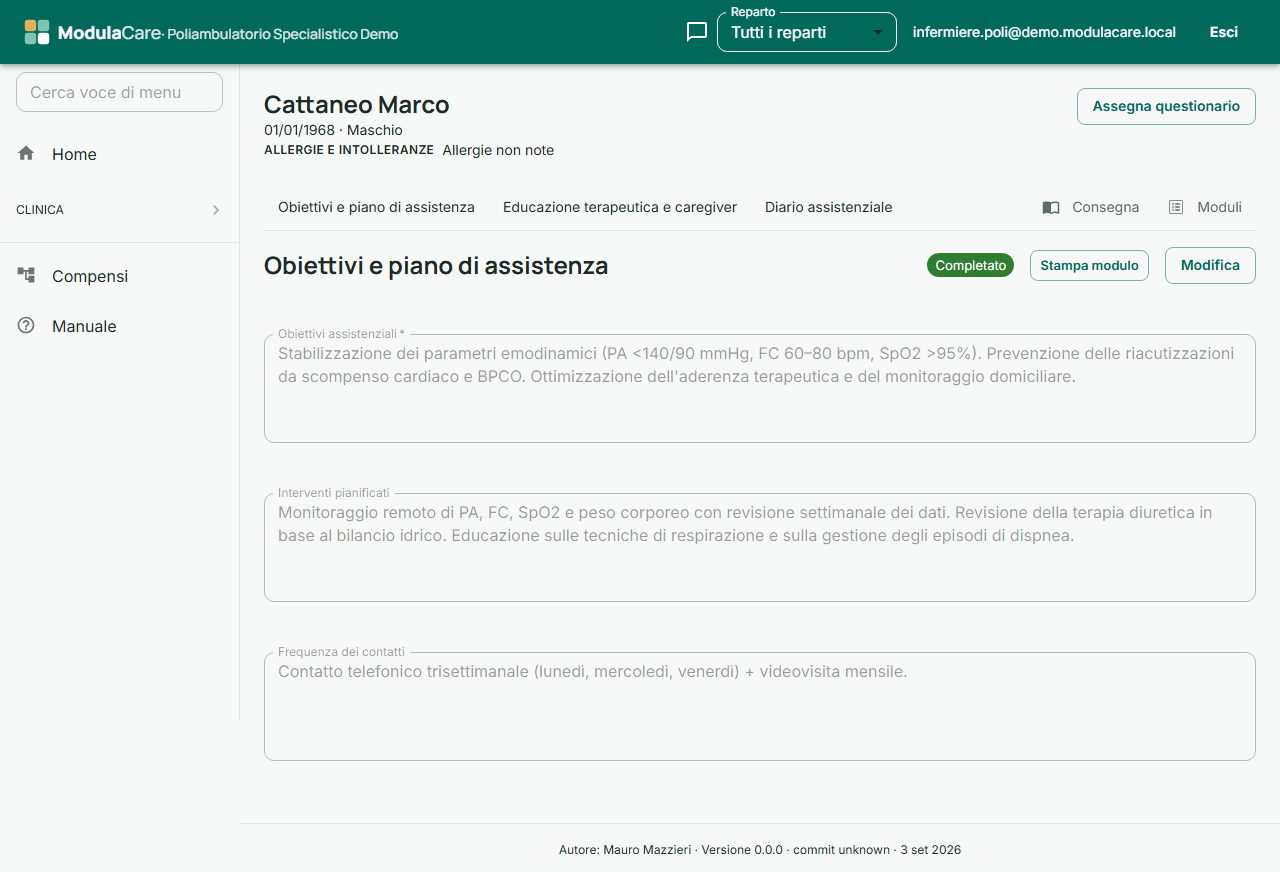Switch to Educazione terapeutica e caregiver tab
The height and width of the screenshot is (872, 1280).
tap(620, 207)
